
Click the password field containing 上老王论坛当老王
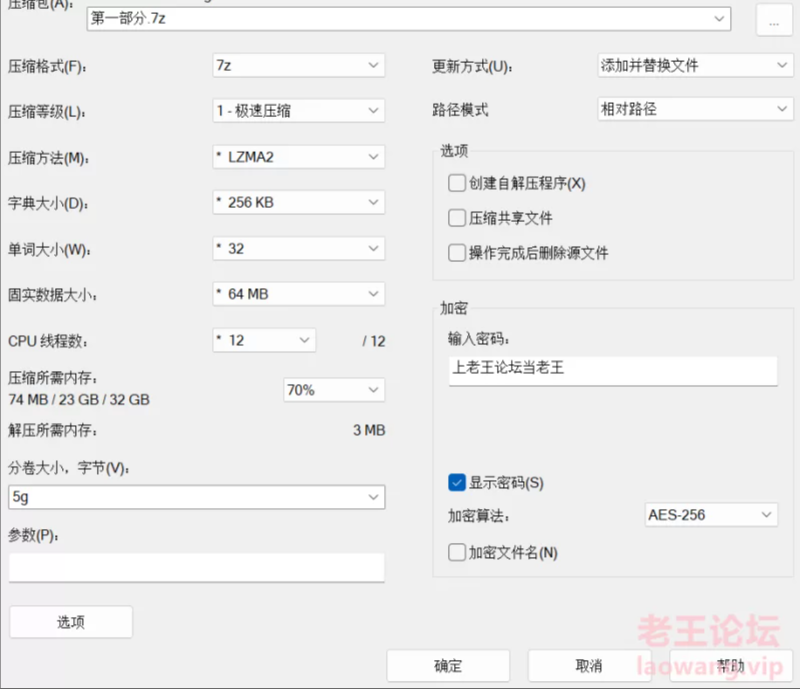(x=613, y=371)
